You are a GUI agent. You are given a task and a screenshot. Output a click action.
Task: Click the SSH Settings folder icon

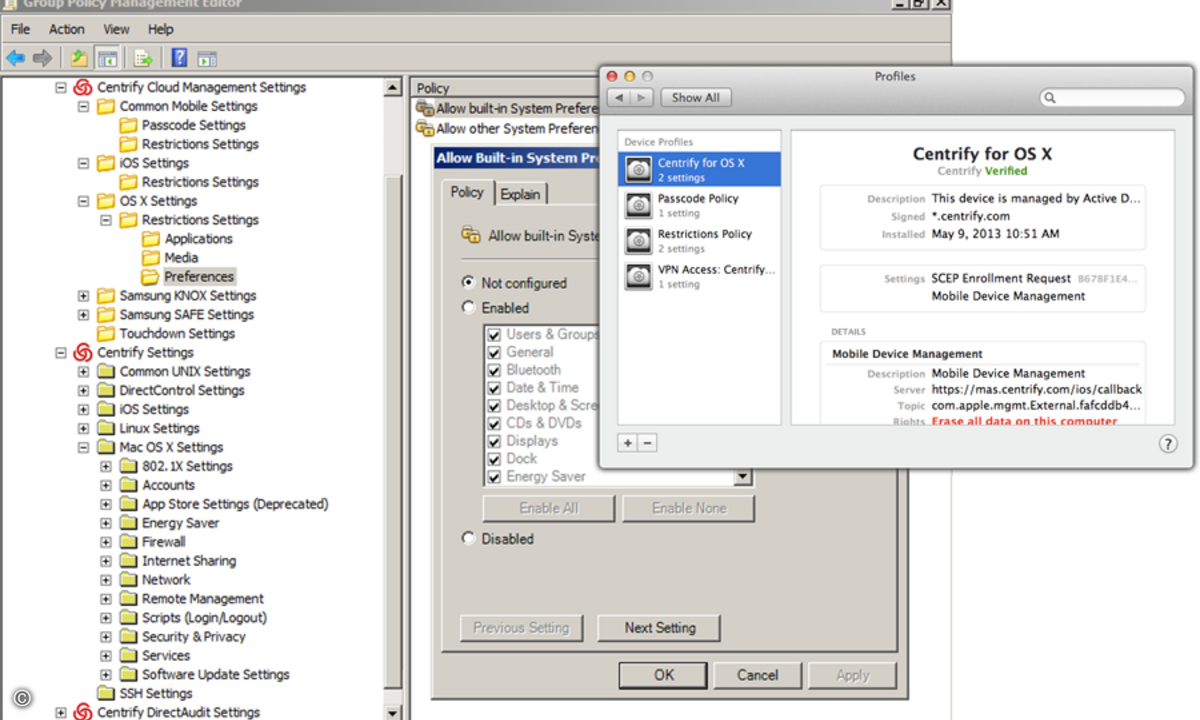(x=106, y=693)
